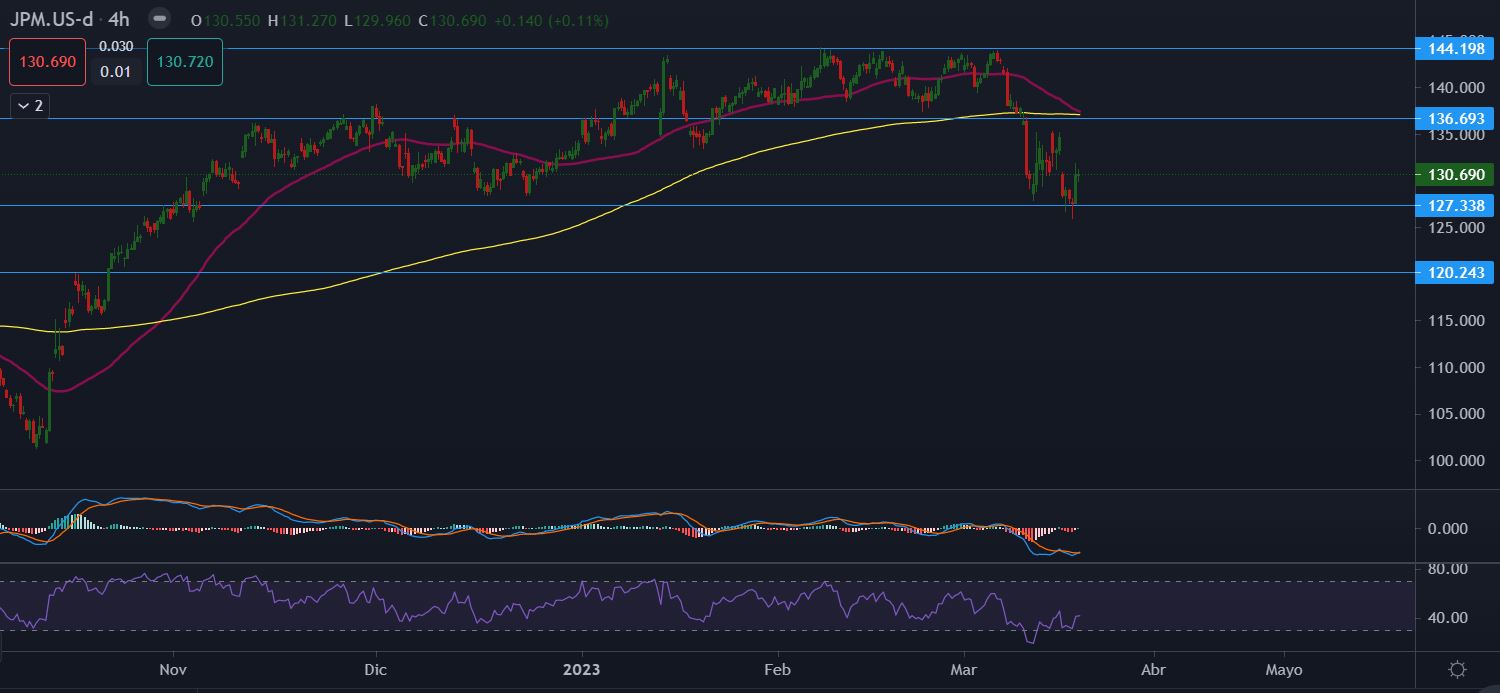Select the 127.338 horizontal line price label
The image size is (1500, 693).
pyautogui.click(x=1456, y=205)
